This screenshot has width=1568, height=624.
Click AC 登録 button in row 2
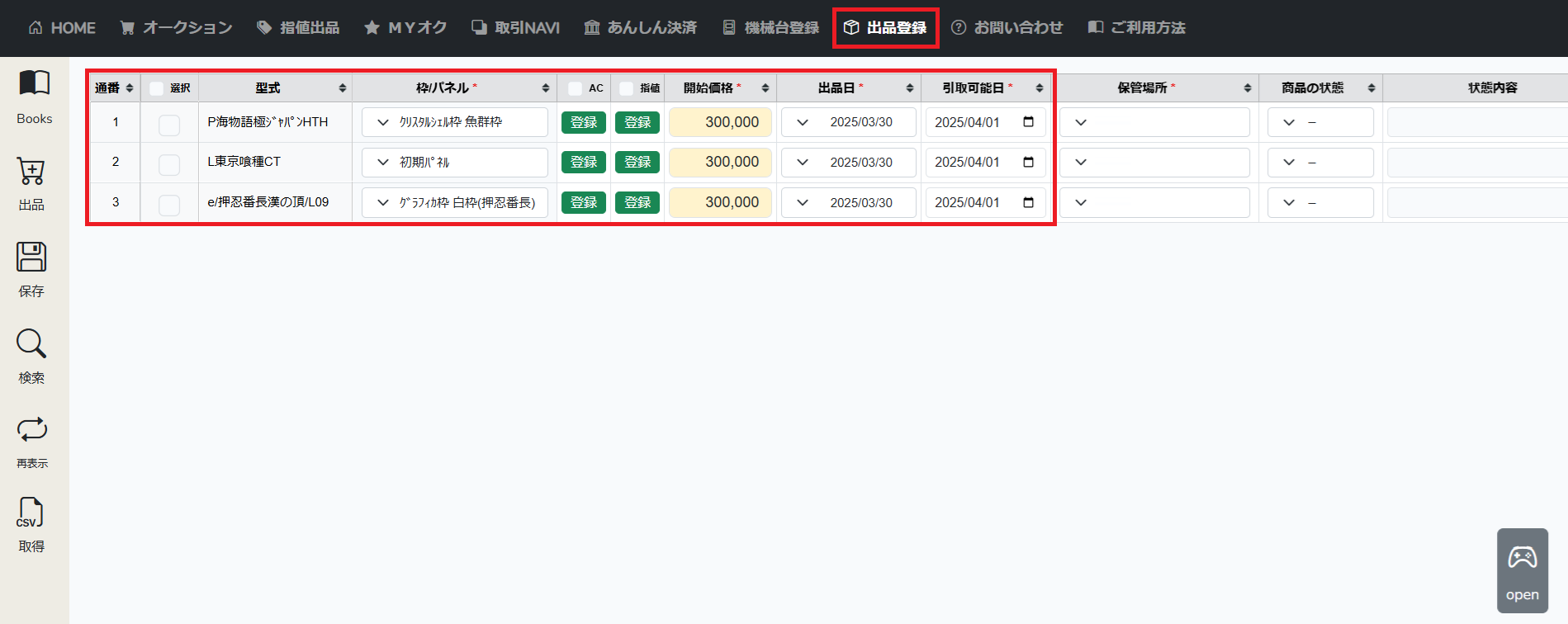click(584, 162)
